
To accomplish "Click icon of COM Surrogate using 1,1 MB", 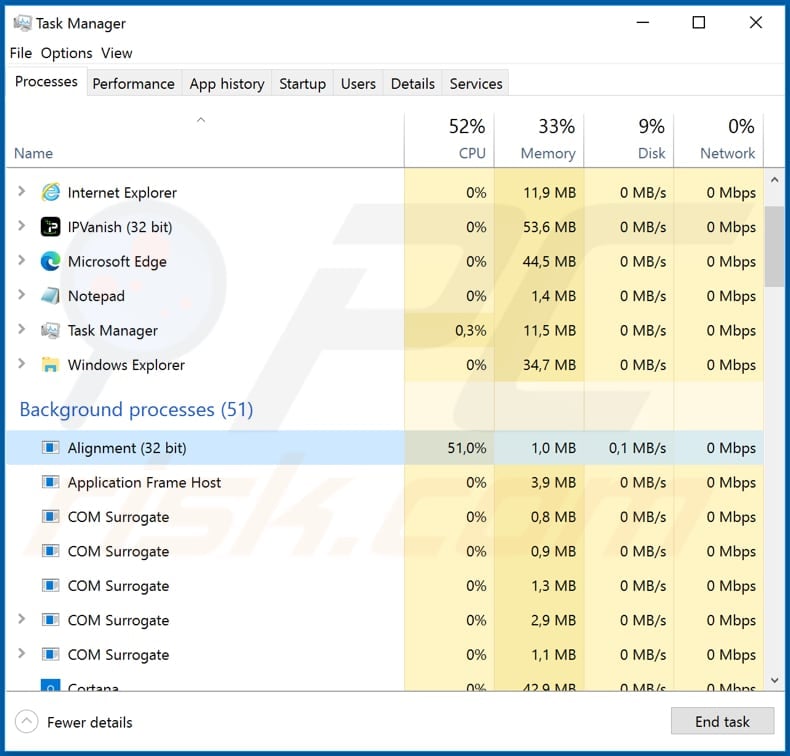I will pyautogui.click(x=50, y=654).
